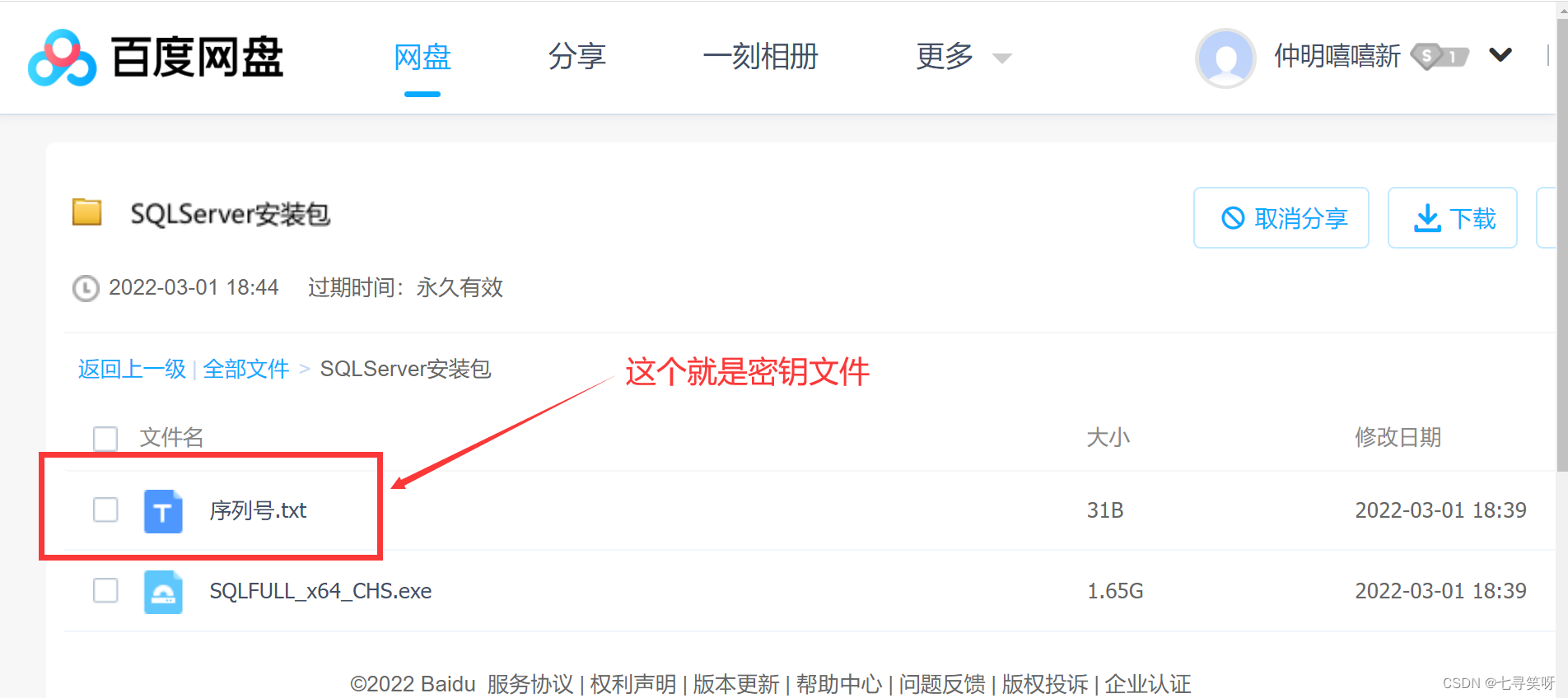Screen dimensions: 1568x698
Task: Open the user avatar profile picture
Action: tap(1225, 58)
